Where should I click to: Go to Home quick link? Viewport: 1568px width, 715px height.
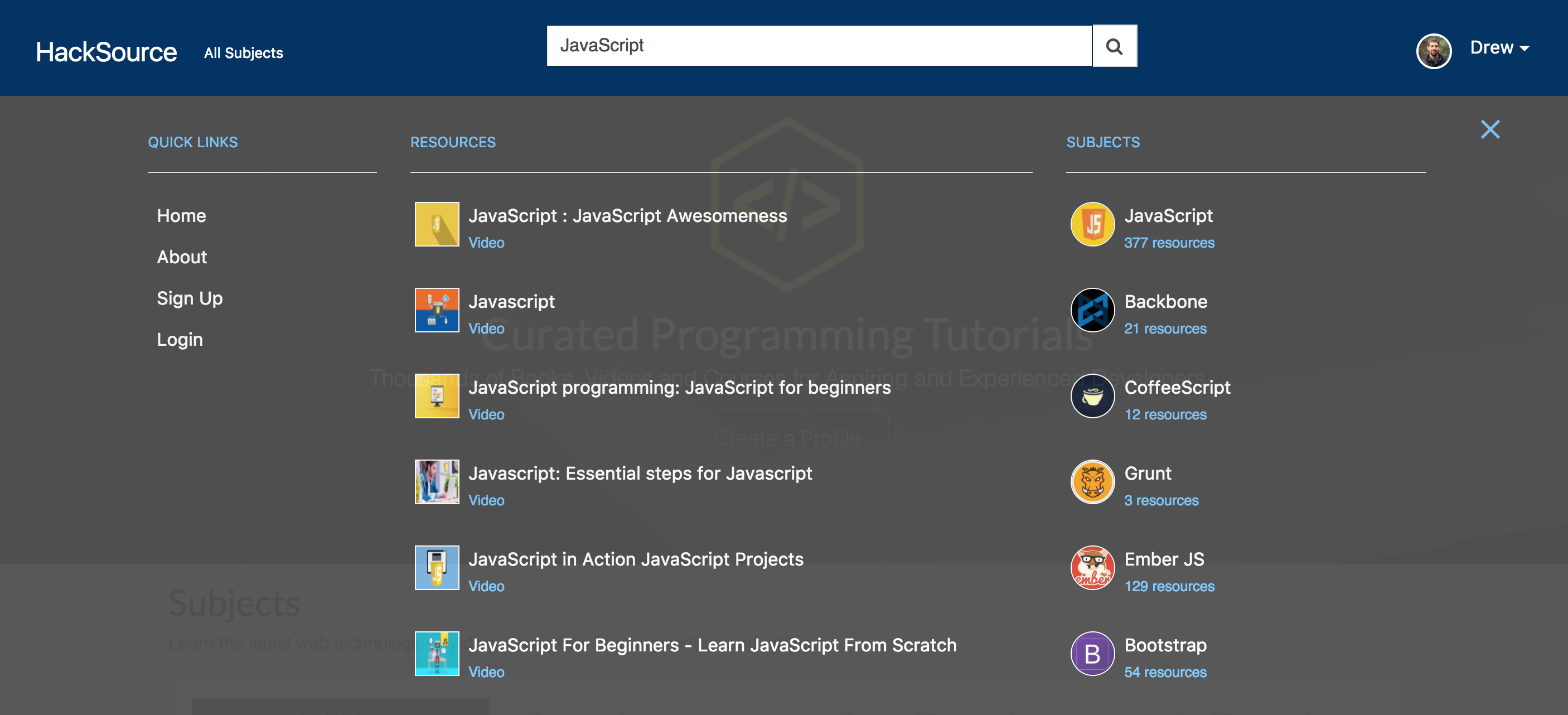[181, 216]
